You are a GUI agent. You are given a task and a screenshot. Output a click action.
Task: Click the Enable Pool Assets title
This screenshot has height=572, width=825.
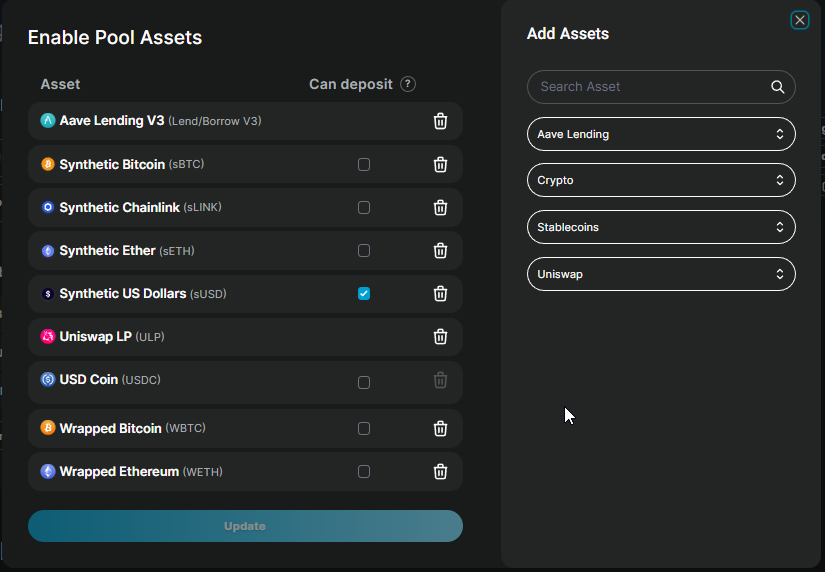115,37
